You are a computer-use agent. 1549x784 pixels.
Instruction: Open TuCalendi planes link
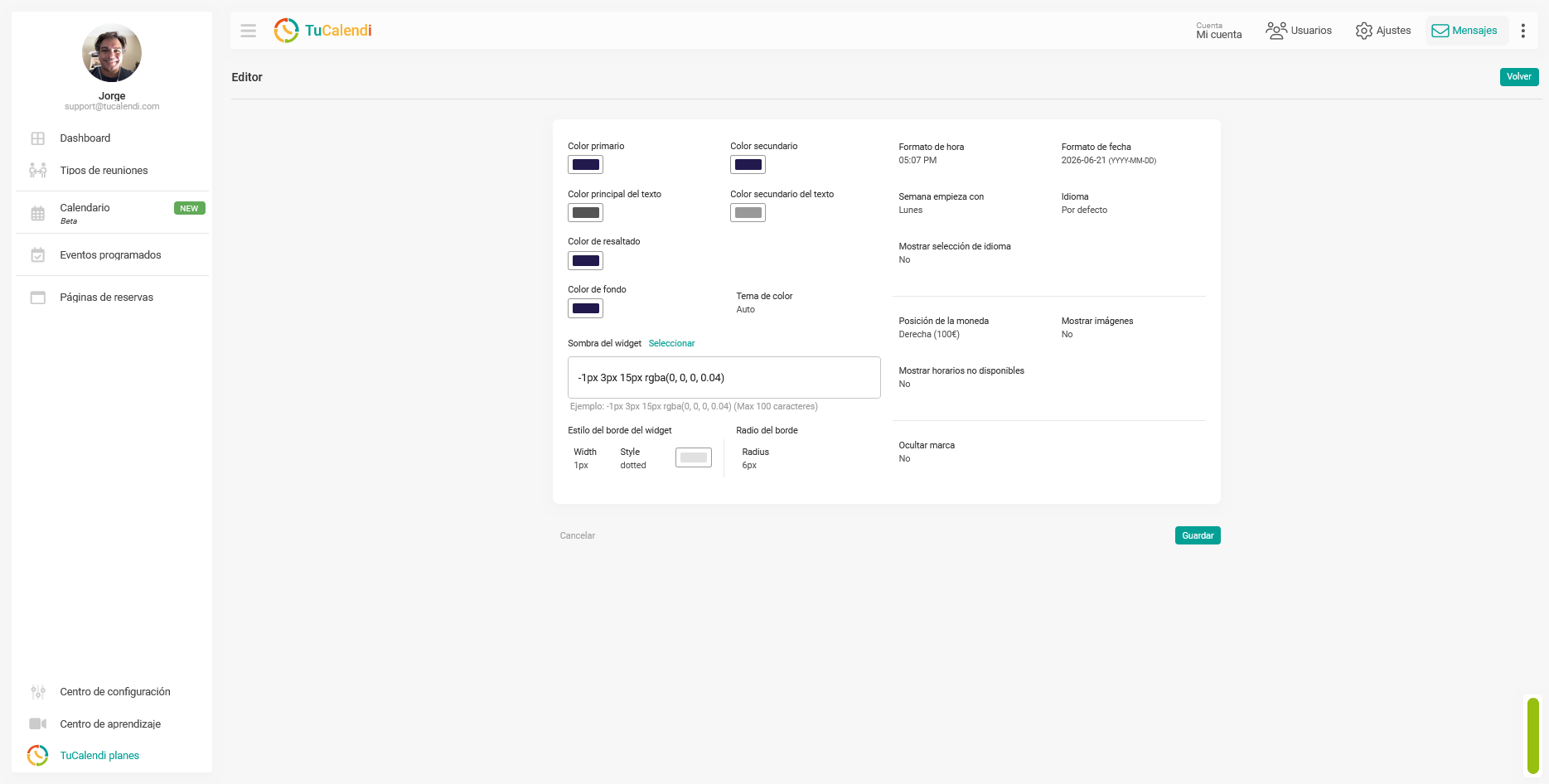tap(99, 756)
